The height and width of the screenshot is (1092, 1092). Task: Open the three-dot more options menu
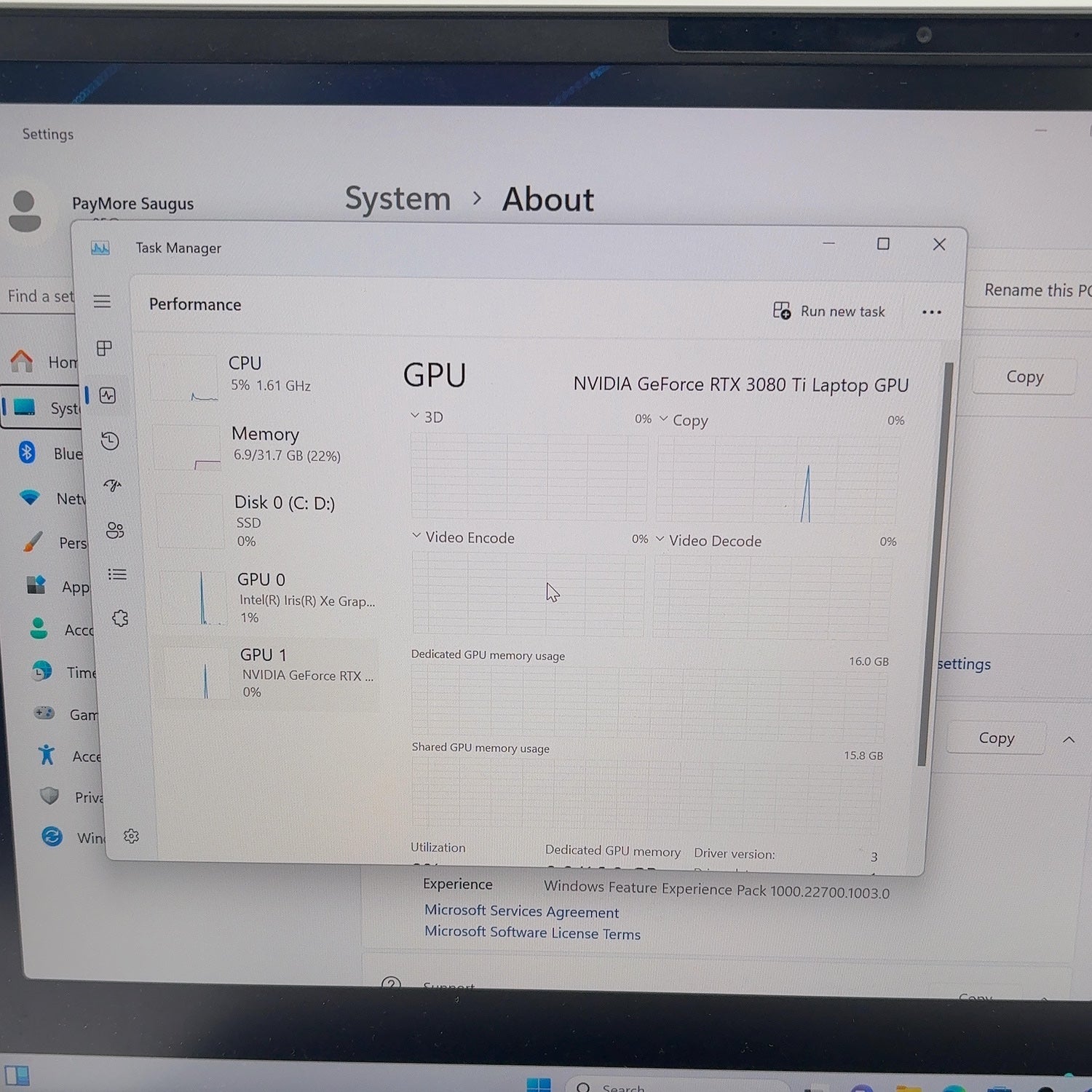pos(932,312)
